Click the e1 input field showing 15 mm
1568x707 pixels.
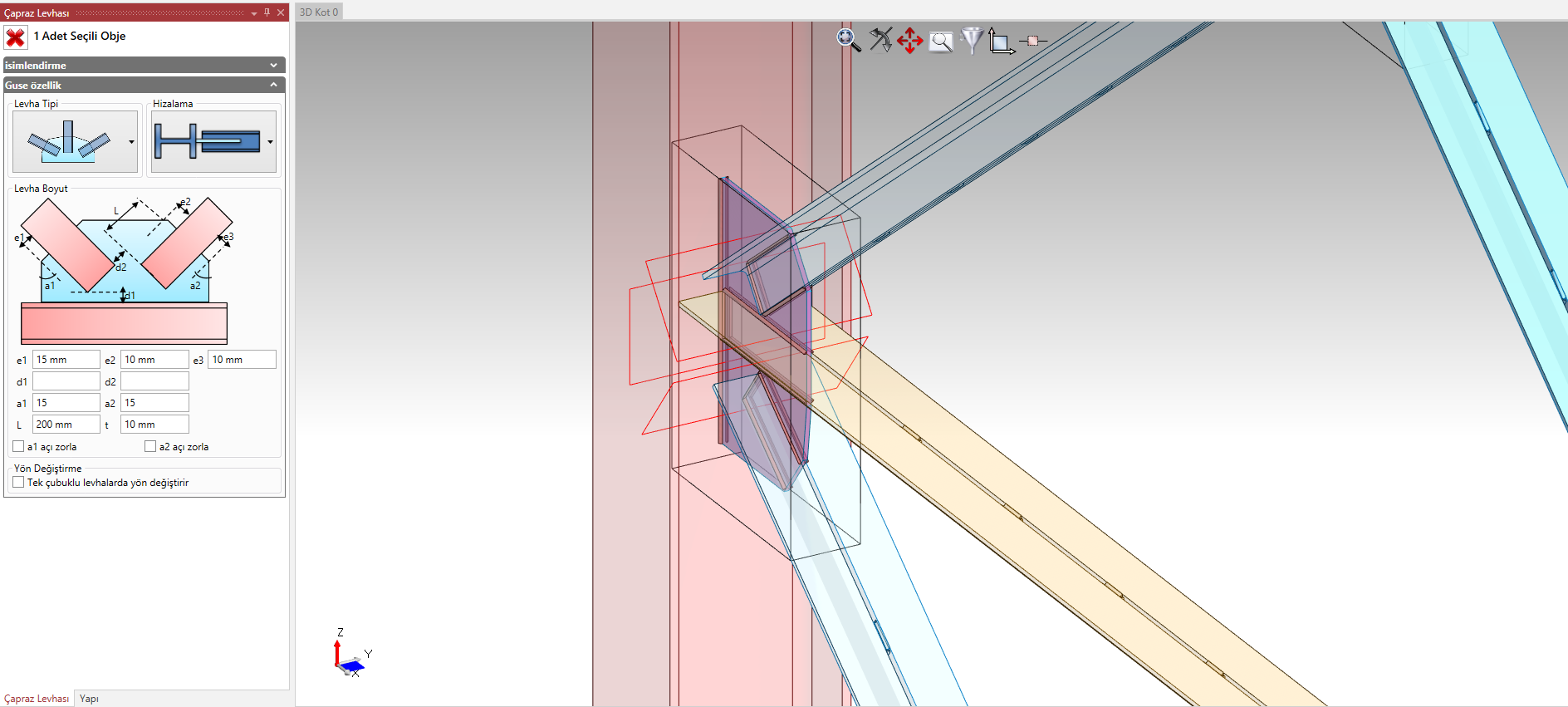pos(66,360)
